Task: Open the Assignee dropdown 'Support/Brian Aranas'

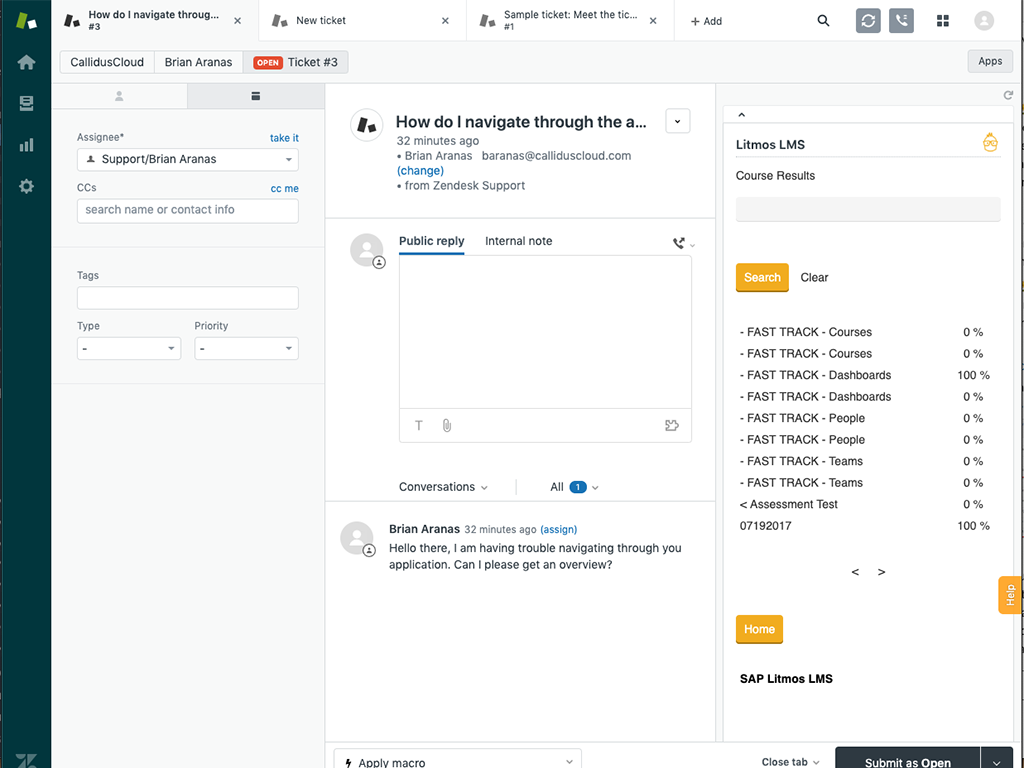Action: pos(188,159)
